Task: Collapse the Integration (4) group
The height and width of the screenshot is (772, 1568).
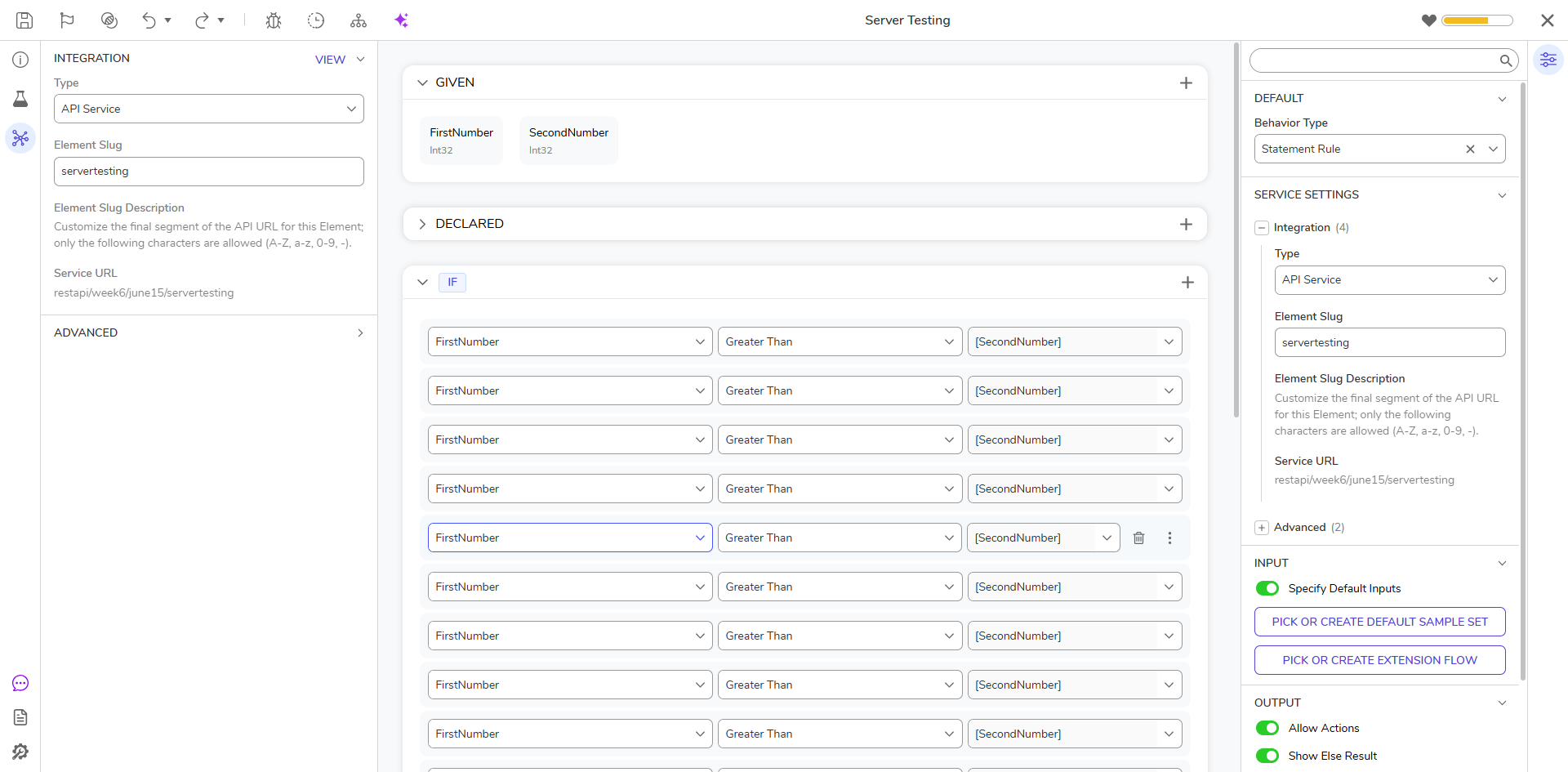Action: [x=1262, y=228]
